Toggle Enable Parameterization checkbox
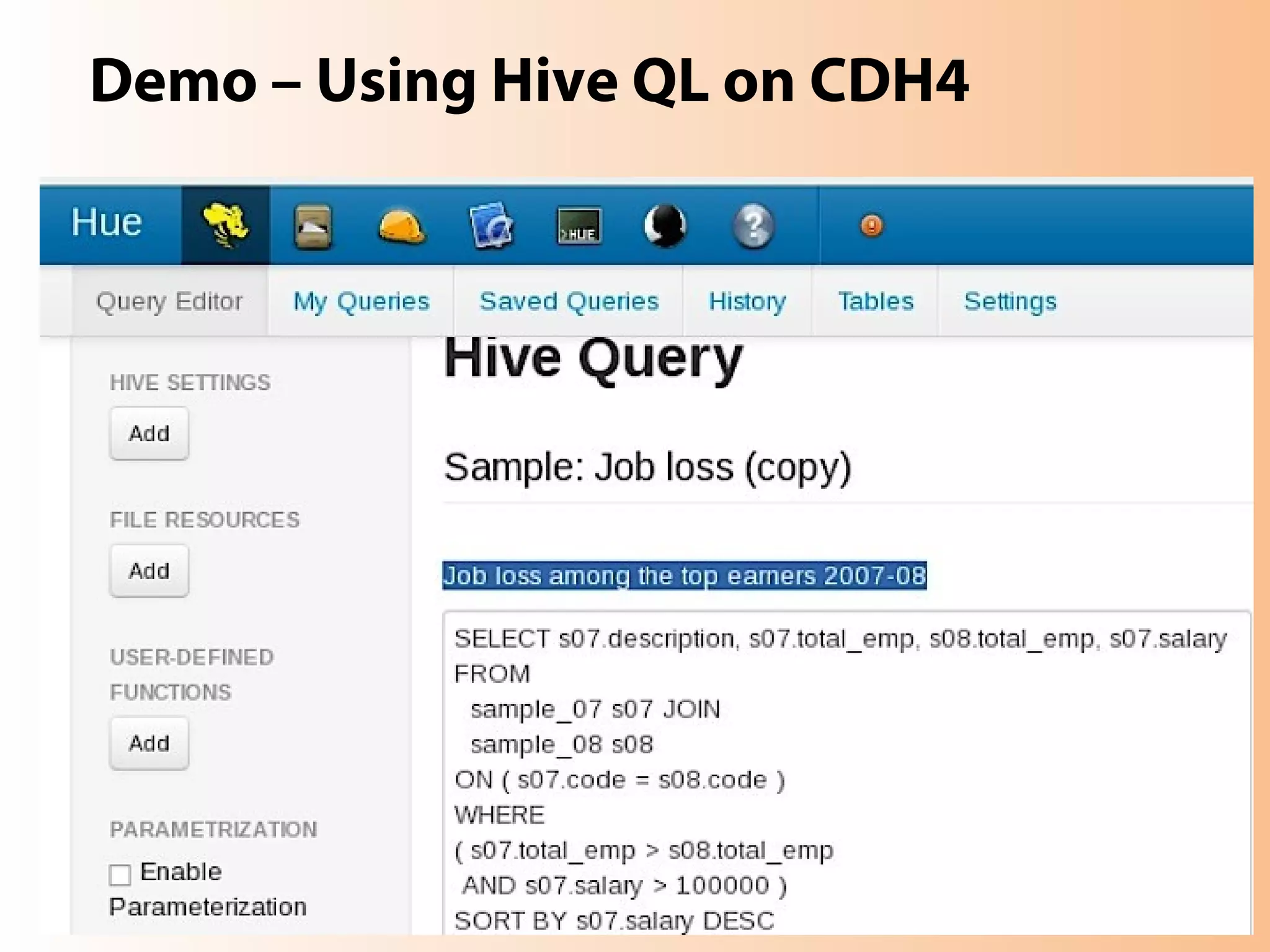The height and width of the screenshot is (952, 1270). pyautogui.click(x=120, y=875)
